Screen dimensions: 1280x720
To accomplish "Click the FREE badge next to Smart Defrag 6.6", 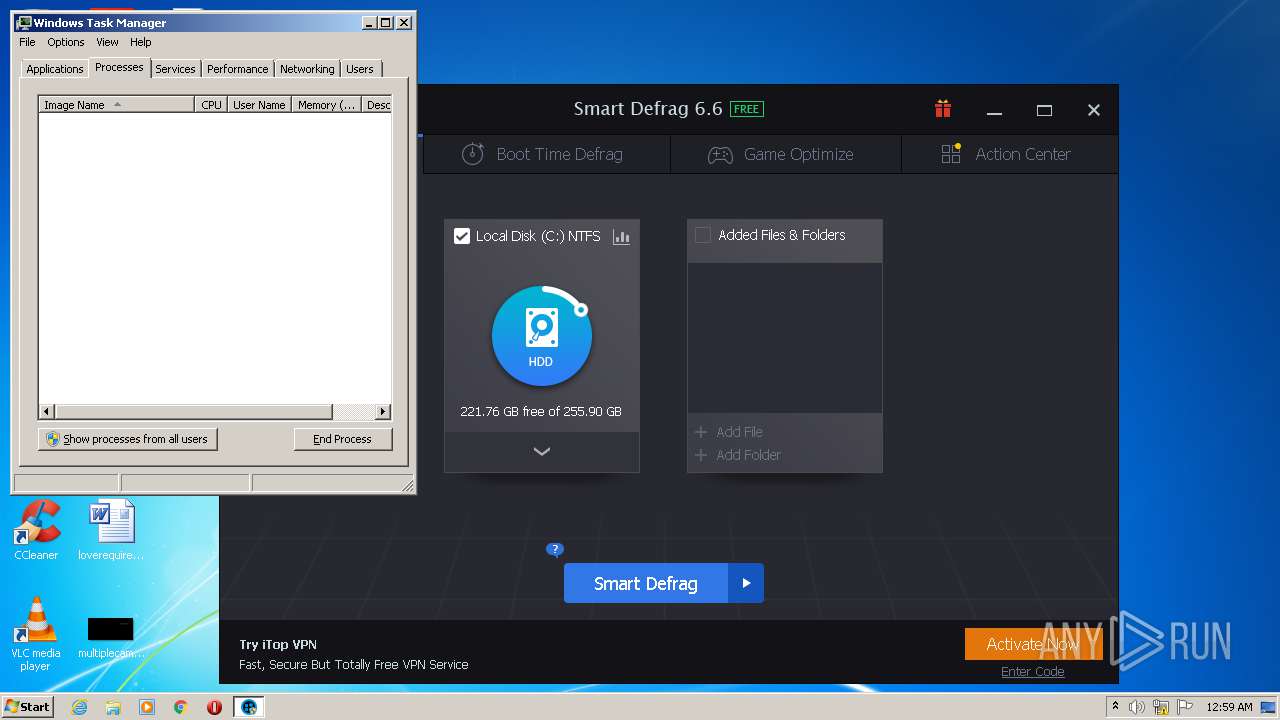I will (x=747, y=109).
